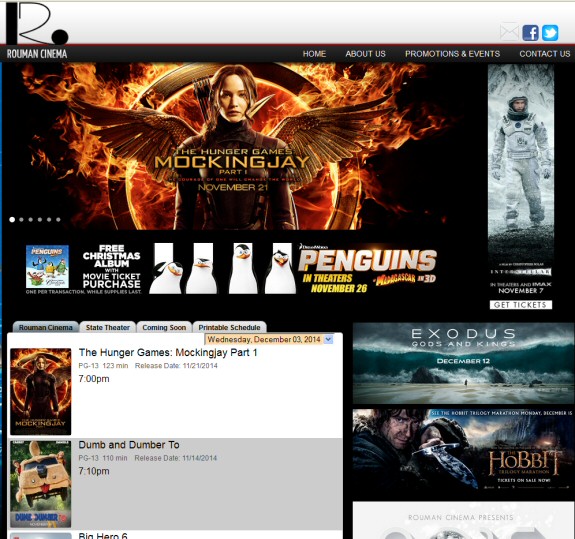Click the GET TICKETS button for Interstellar

click(521, 305)
